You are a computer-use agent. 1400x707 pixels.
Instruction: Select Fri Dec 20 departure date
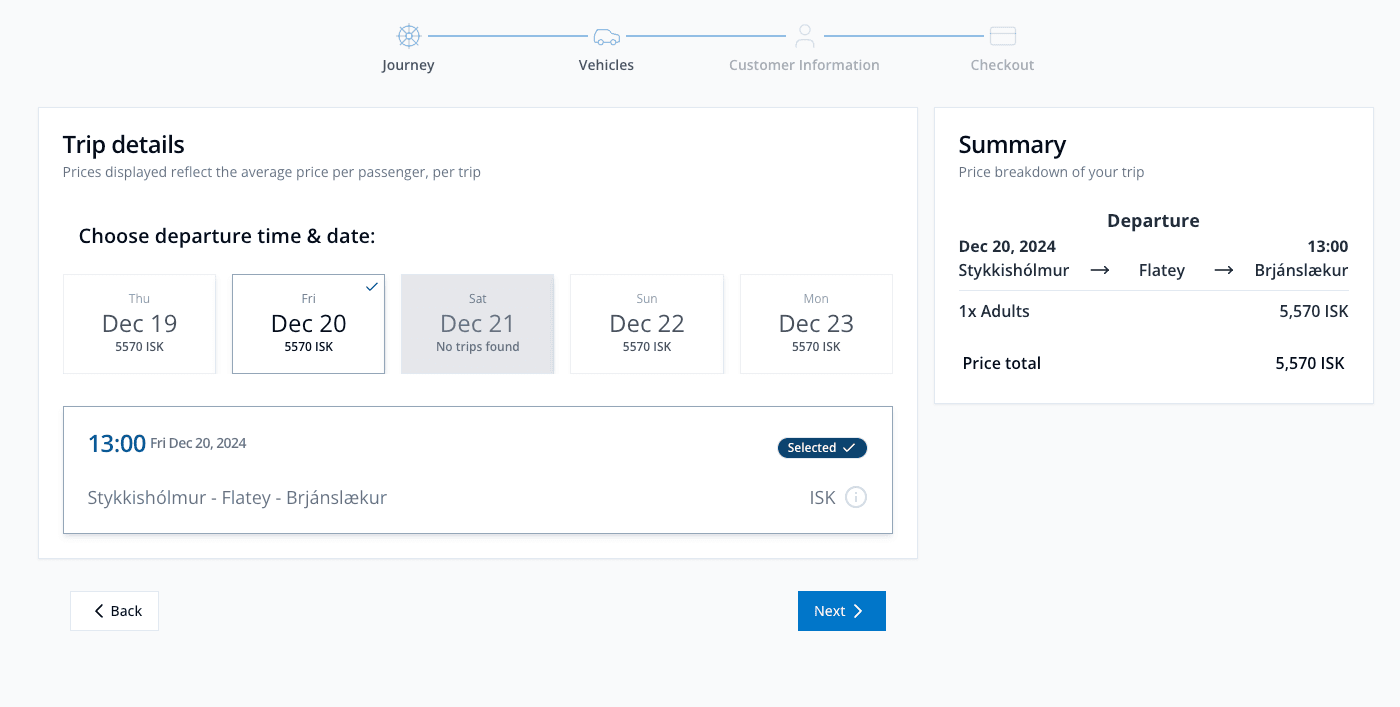pos(308,324)
